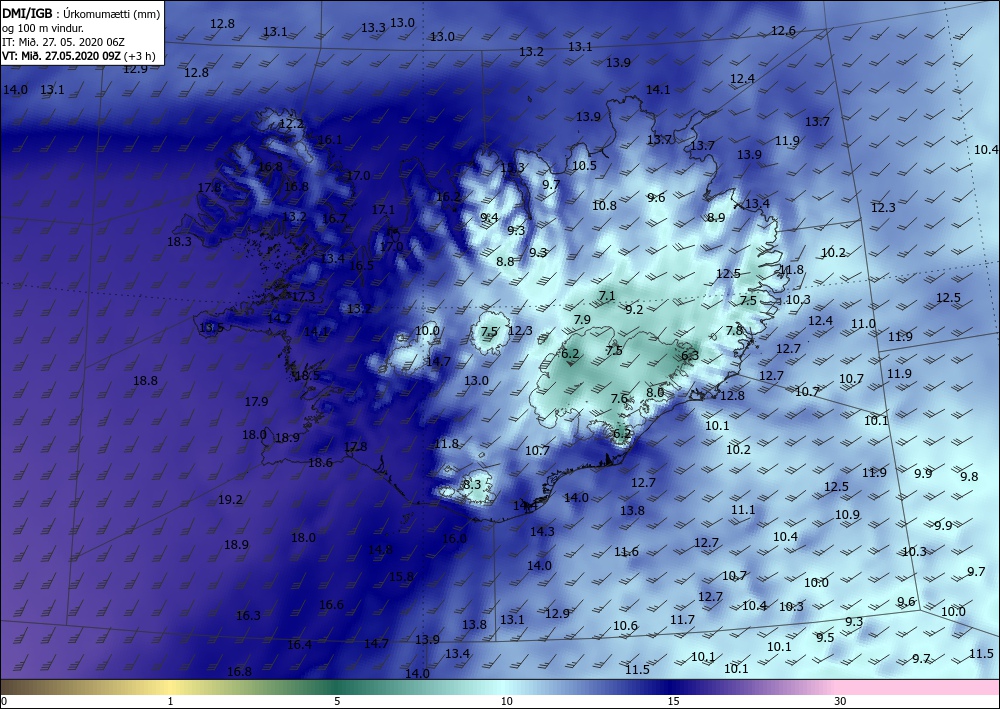This screenshot has height=709, width=1000.
Task: Click the 10.8 map value
Action: pos(605,206)
